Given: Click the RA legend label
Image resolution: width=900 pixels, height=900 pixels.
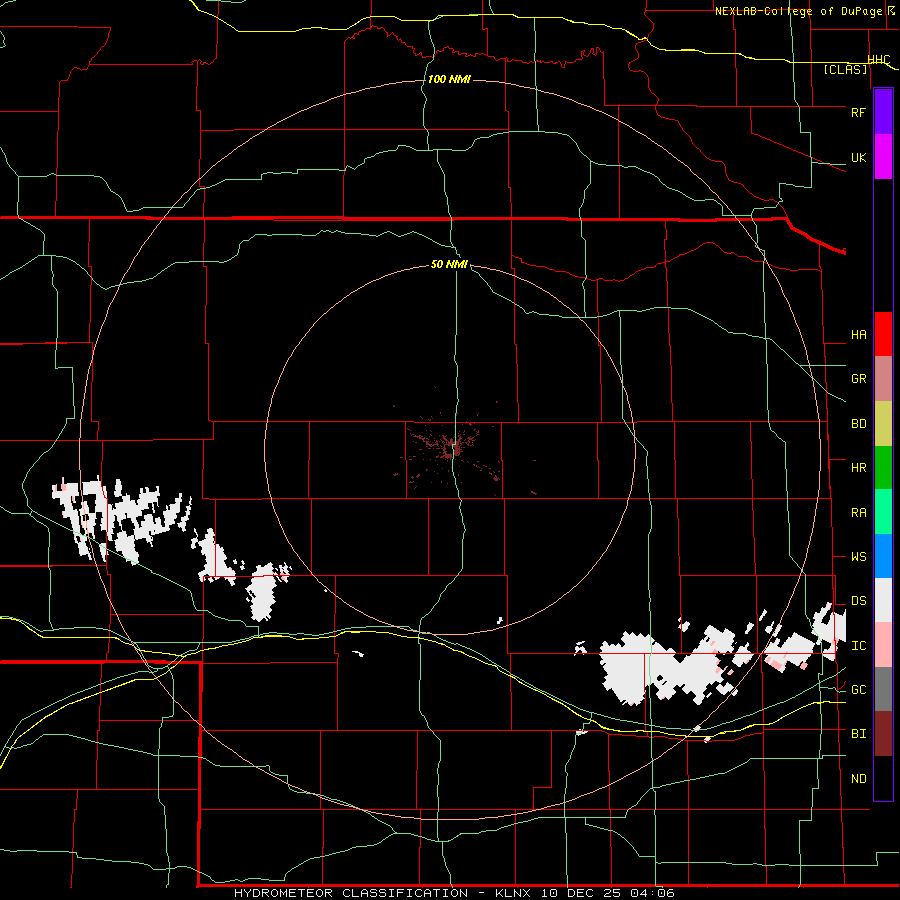Looking at the screenshot, I should [x=859, y=513].
